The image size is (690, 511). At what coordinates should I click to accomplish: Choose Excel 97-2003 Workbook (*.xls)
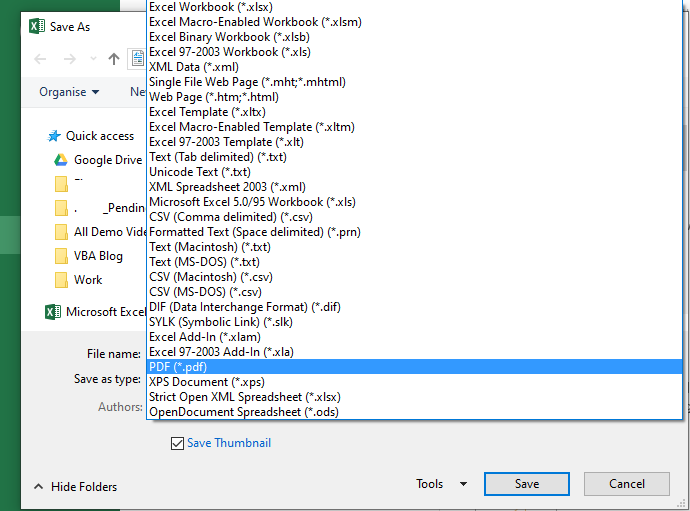pyautogui.click(x=414, y=52)
